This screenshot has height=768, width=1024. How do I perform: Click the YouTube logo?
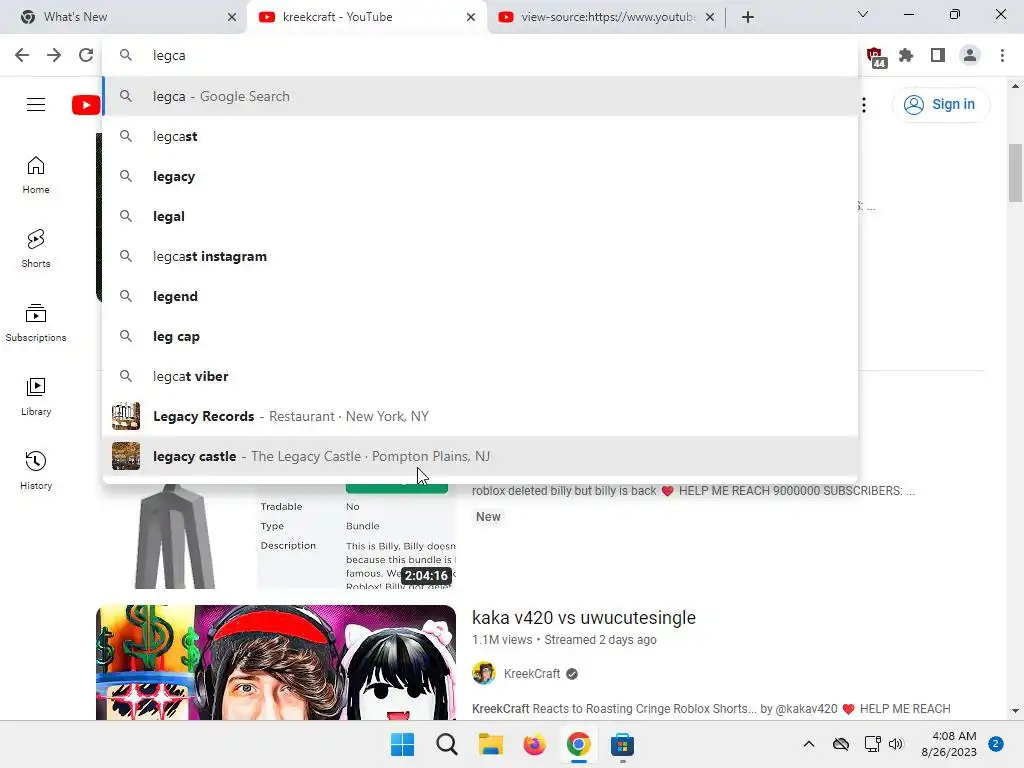click(x=86, y=104)
